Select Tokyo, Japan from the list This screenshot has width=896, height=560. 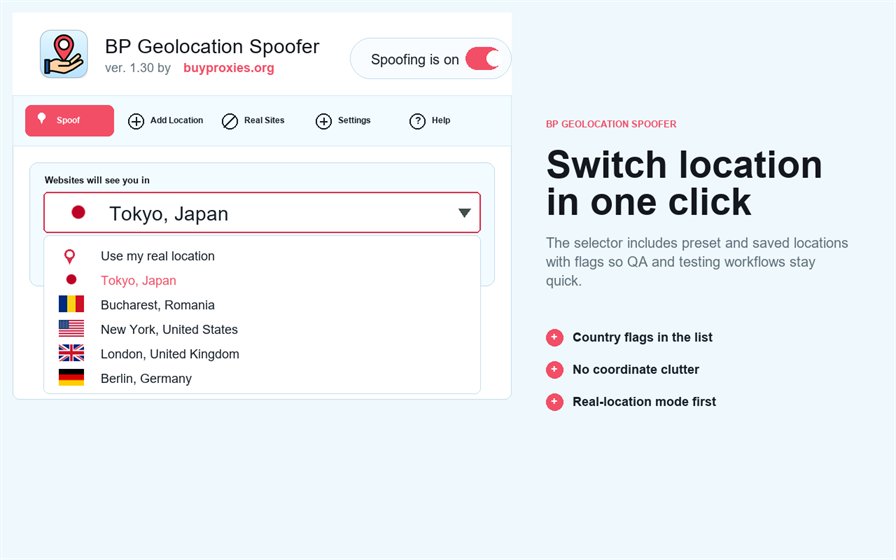[x=262, y=281]
